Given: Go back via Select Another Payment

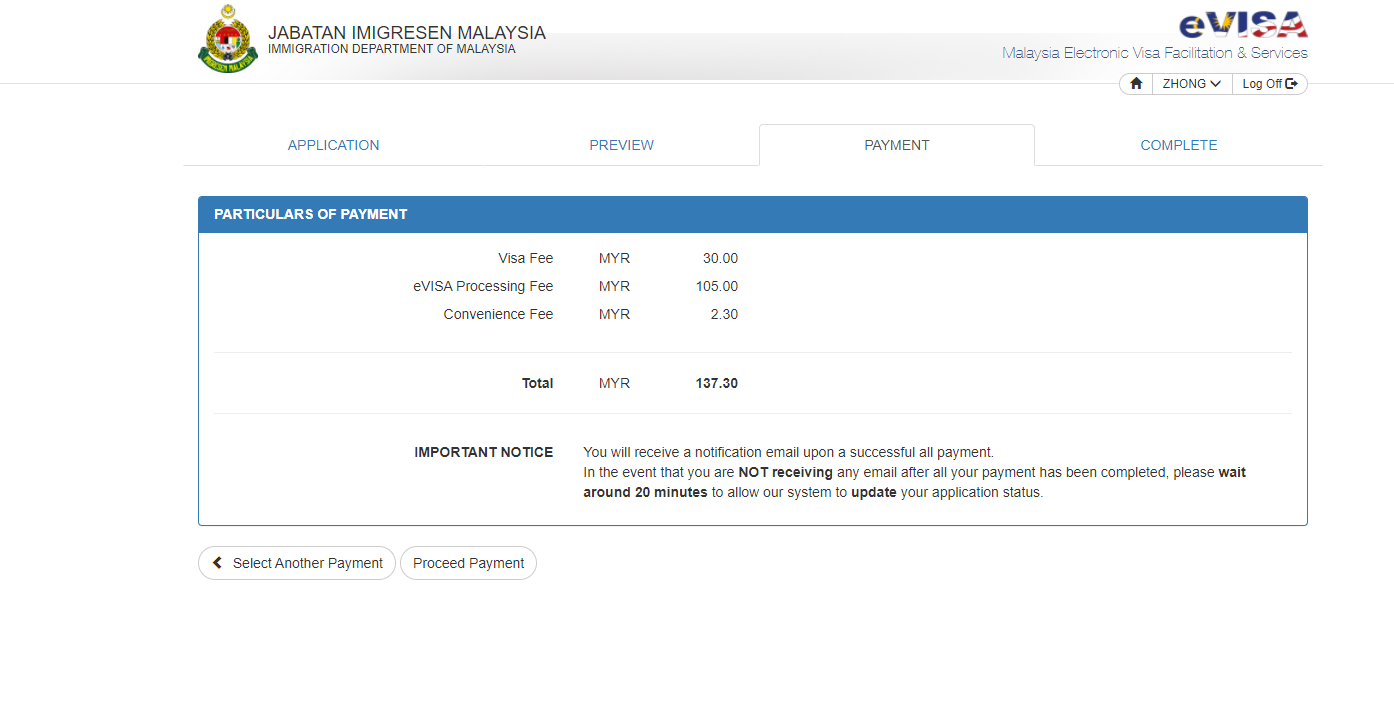Looking at the screenshot, I should pyautogui.click(x=297, y=563).
